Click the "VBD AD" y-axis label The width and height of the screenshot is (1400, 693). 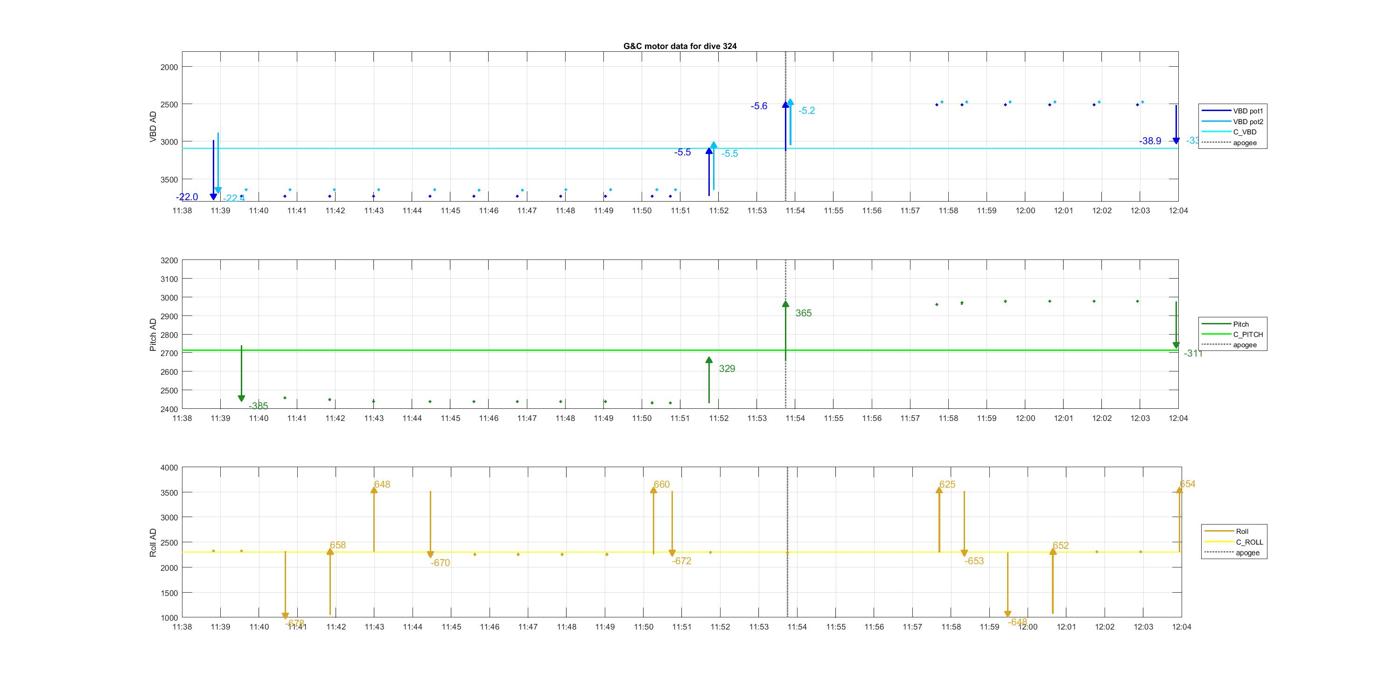click(x=153, y=127)
